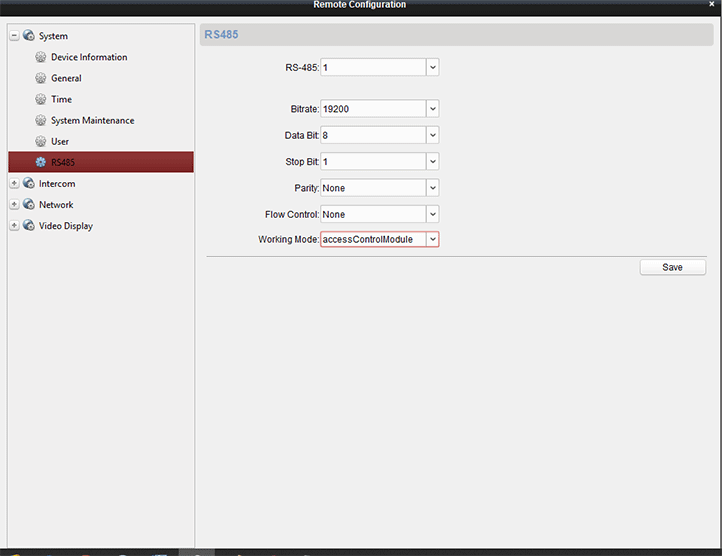723x556 pixels.
Task: Click the System globe icon
Action: tap(29, 35)
